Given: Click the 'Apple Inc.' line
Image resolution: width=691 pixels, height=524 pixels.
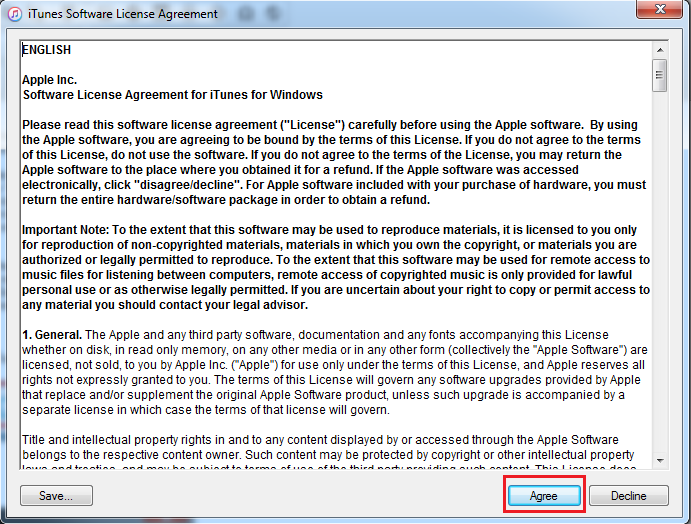Looking at the screenshot, I should (49, 79).
